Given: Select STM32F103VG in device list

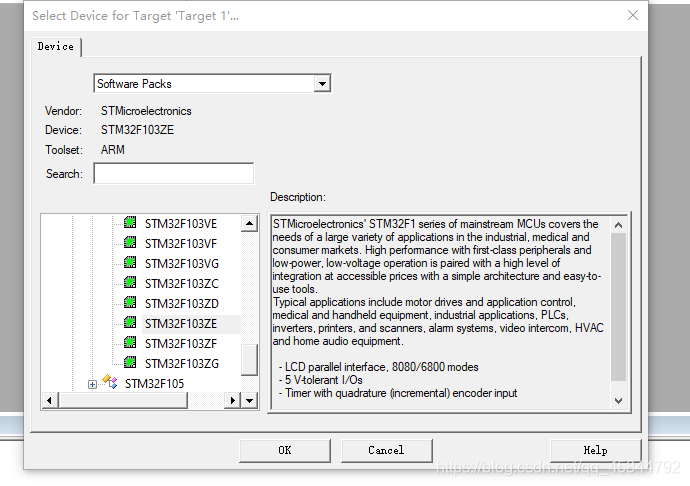Looking at the screenshot, I should click(x=182, y=264).
